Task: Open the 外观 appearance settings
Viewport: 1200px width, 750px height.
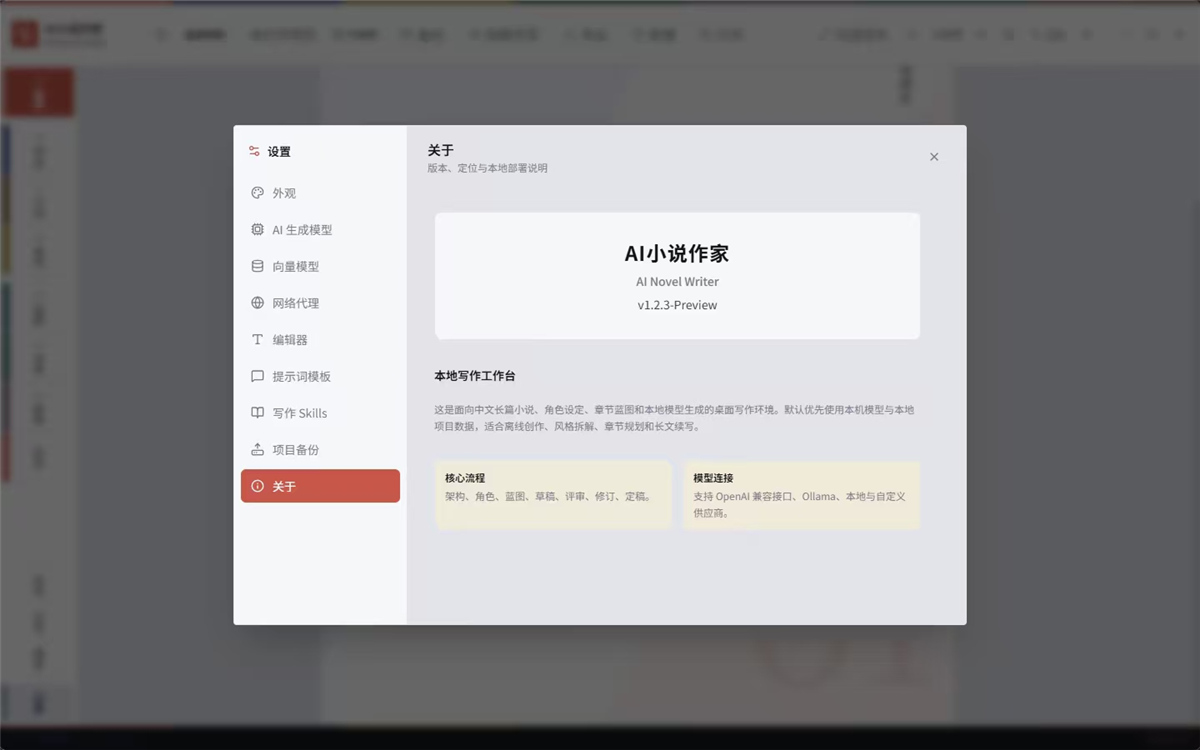Action: tap(320, 193)
